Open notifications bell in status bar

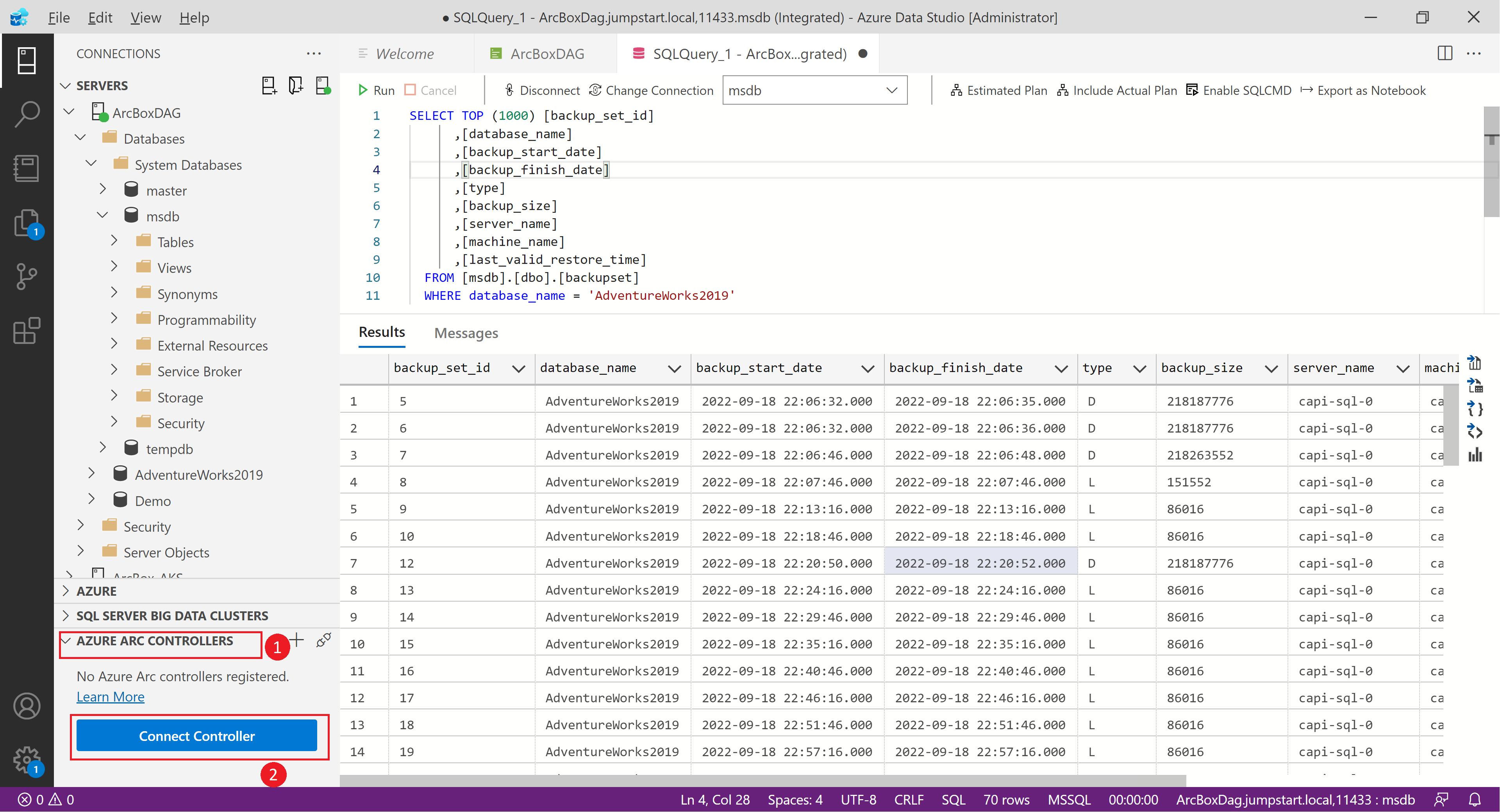(x=1474, y=800)
